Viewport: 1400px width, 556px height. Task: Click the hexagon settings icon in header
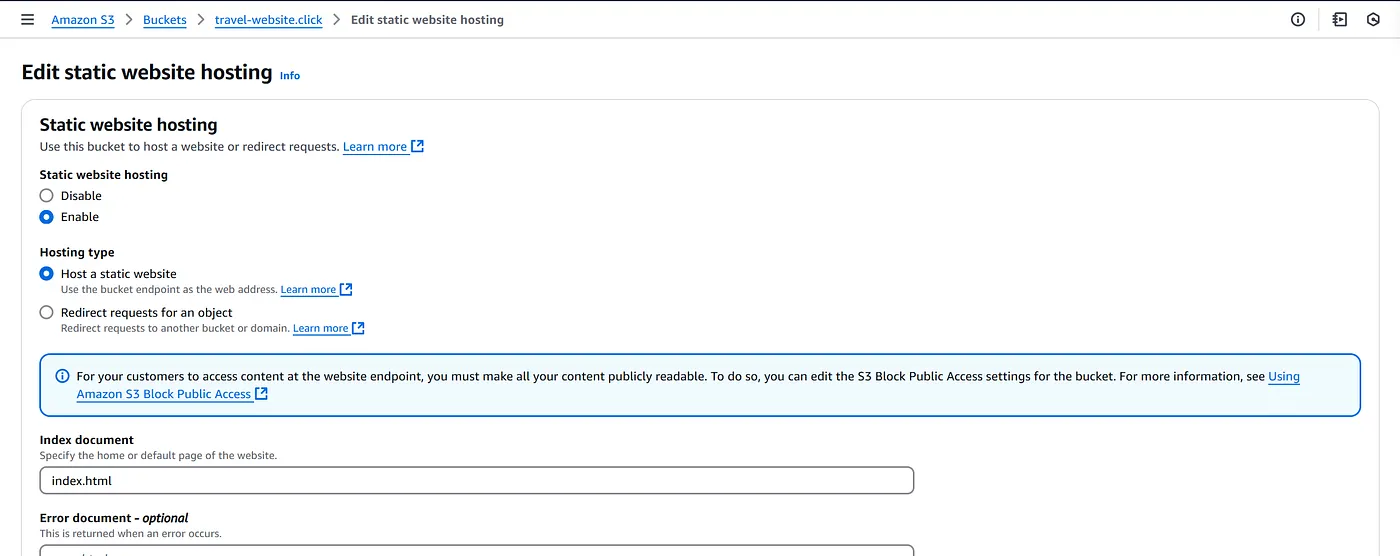click(x=1375, y=19)
